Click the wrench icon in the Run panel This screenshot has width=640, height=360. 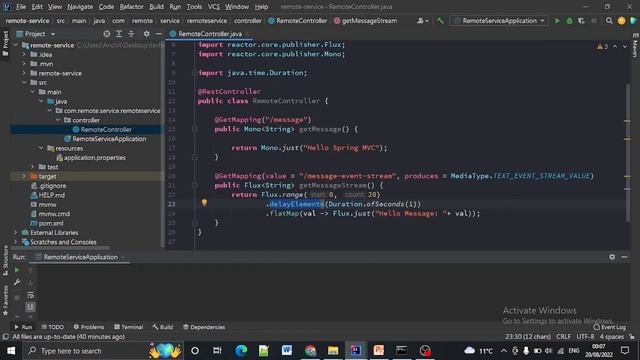click(x=17, y=282)
